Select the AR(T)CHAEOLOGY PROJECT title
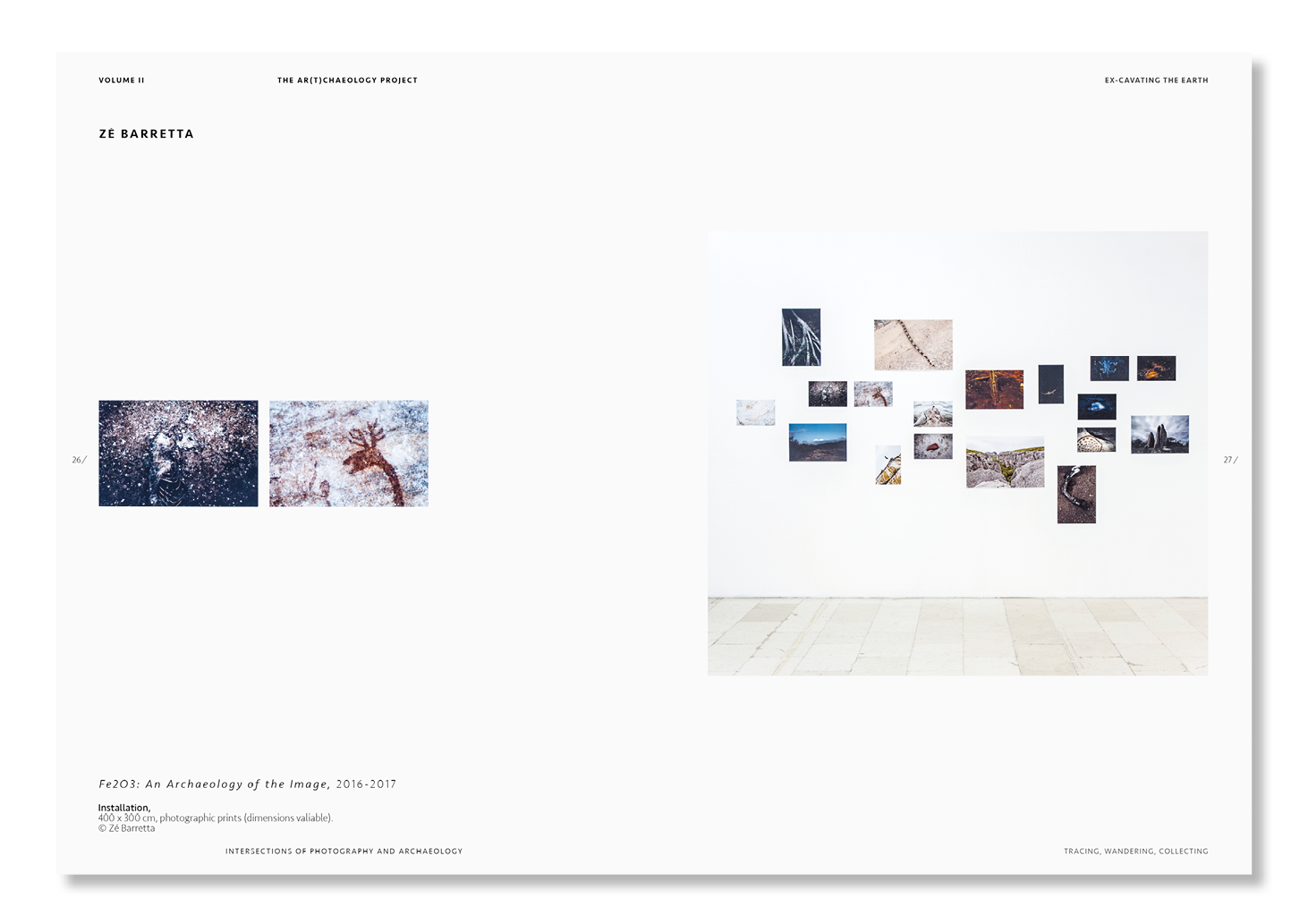 pos(347,80)
